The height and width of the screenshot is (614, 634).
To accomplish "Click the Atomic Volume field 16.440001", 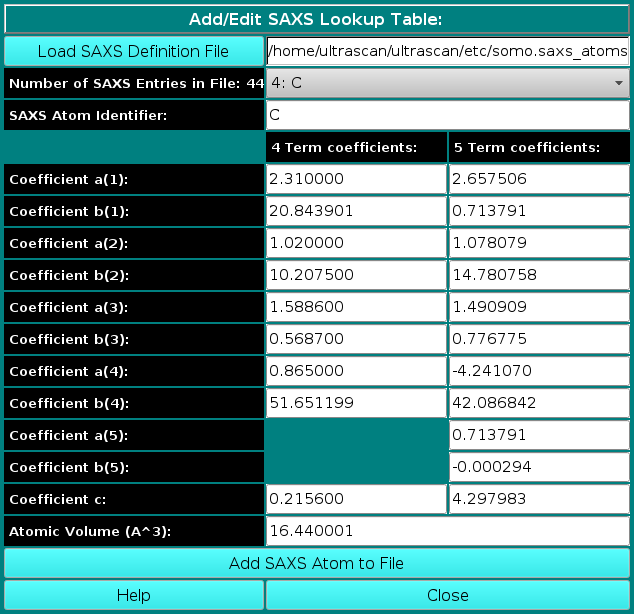I will [447, 531].
